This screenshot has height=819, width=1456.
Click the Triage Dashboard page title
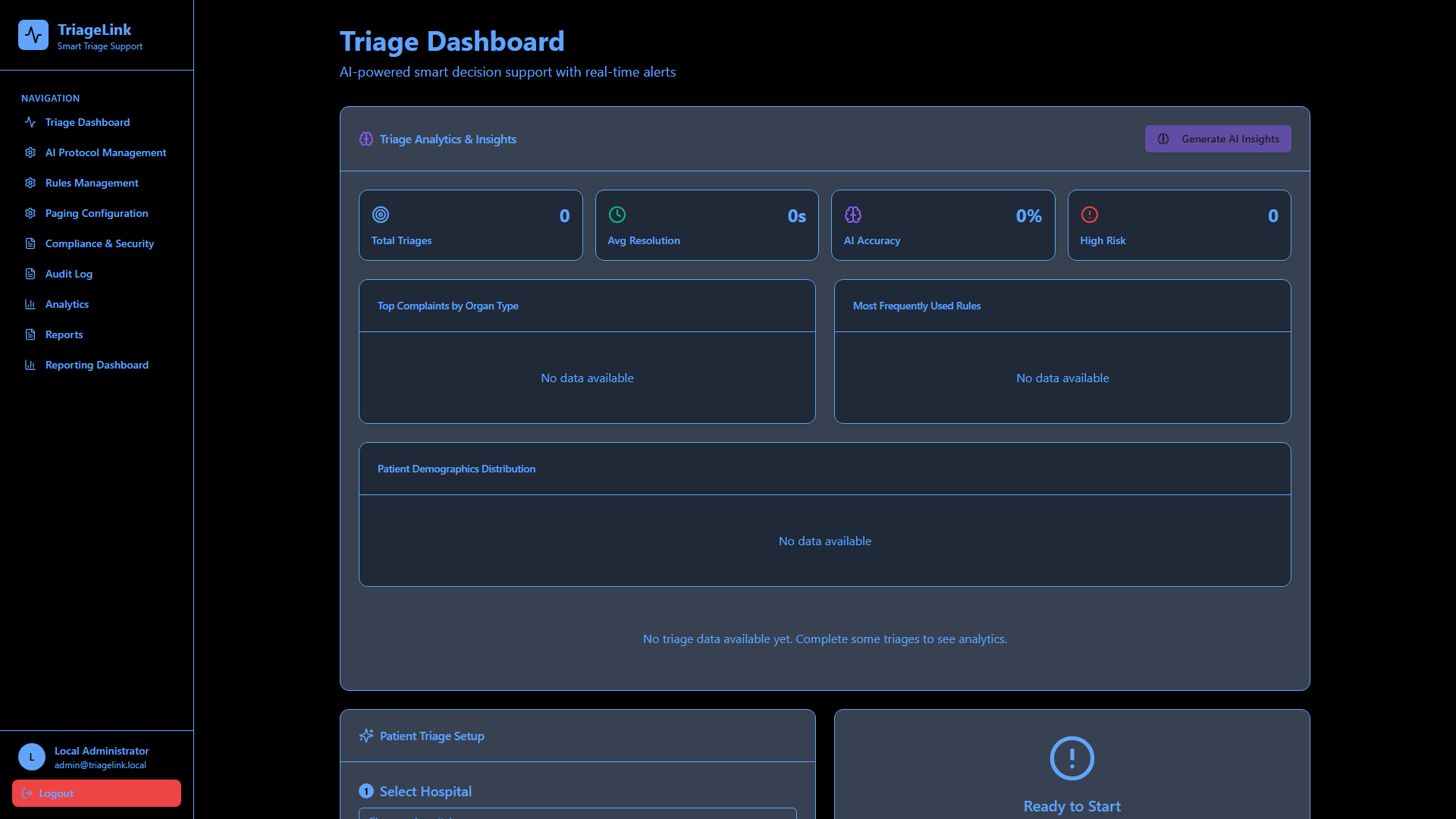click(x=452, y=42)
